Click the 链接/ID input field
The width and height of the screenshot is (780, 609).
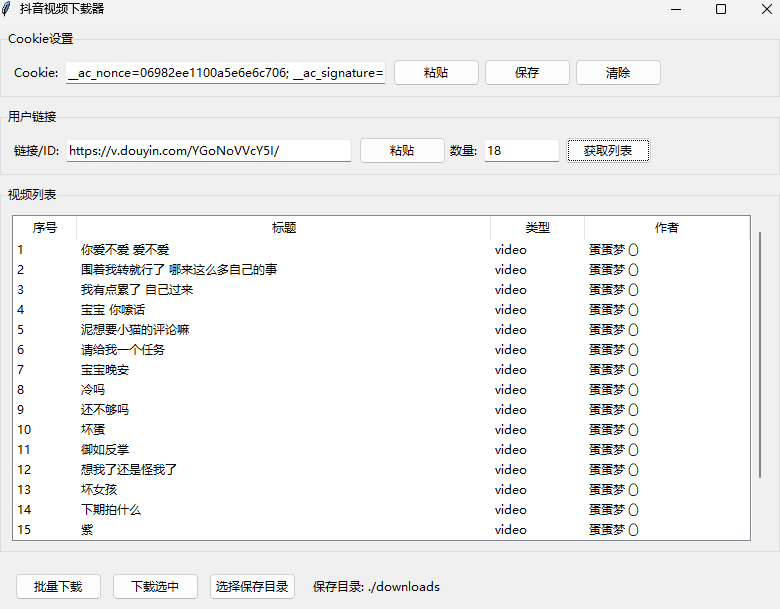point(209,151)
